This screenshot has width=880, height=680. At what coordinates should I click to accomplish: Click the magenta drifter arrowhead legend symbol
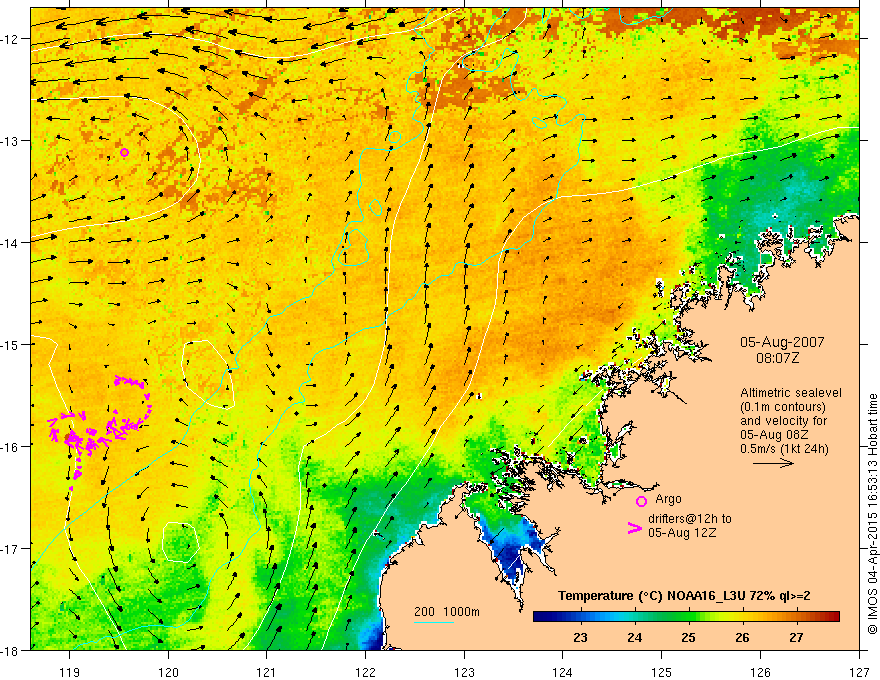[635, 528]
